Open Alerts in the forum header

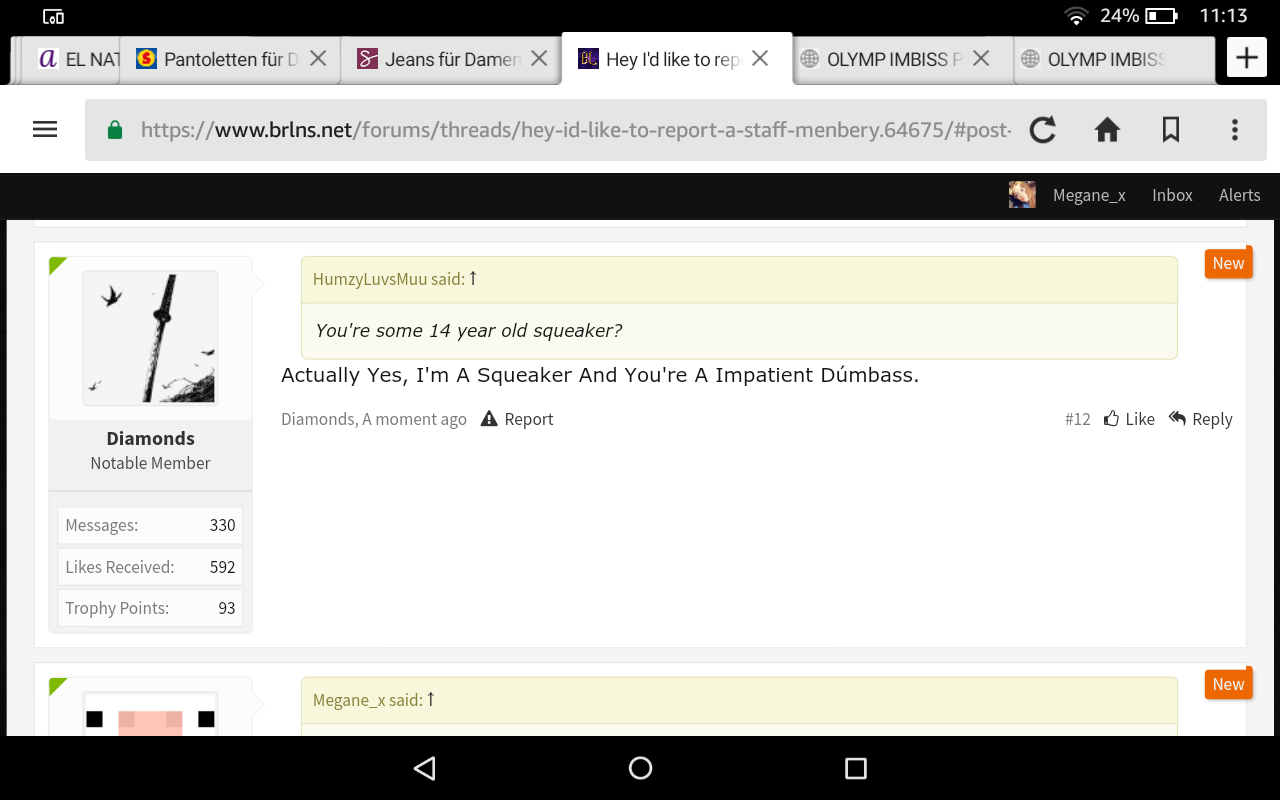click(x=1239, y=195)
